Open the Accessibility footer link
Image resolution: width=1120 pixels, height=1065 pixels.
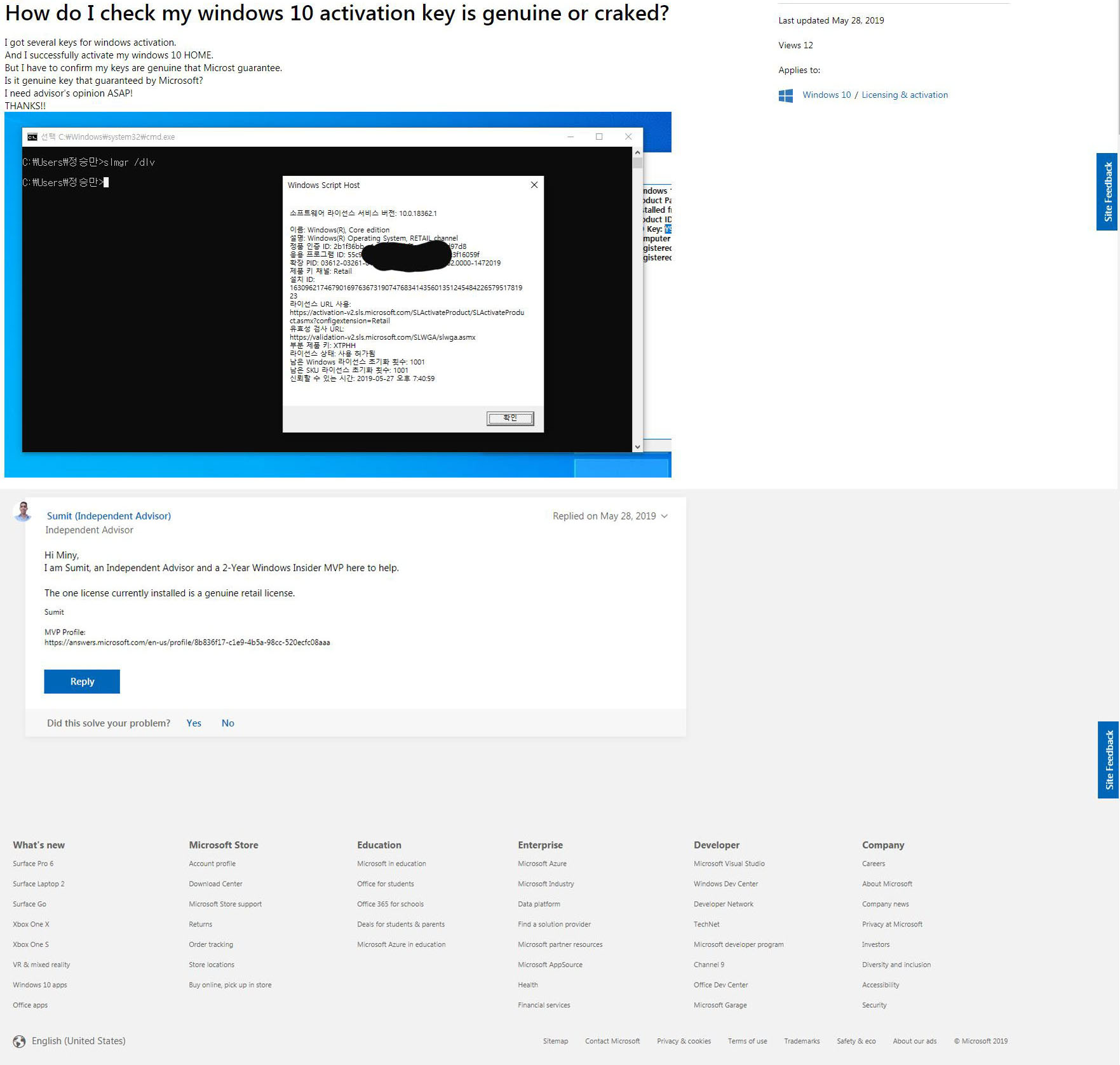click(880, 986)
